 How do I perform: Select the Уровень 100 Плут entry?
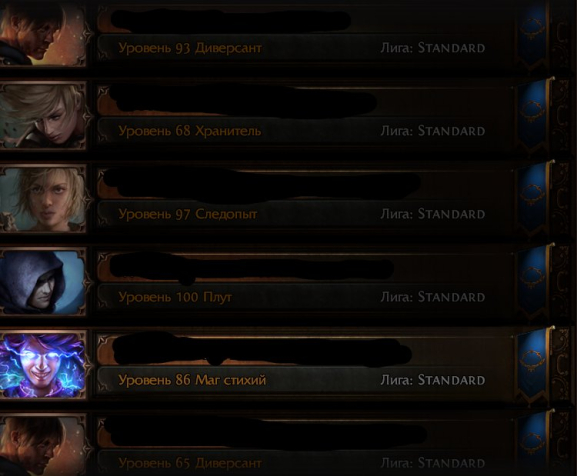tap(175, 297)
